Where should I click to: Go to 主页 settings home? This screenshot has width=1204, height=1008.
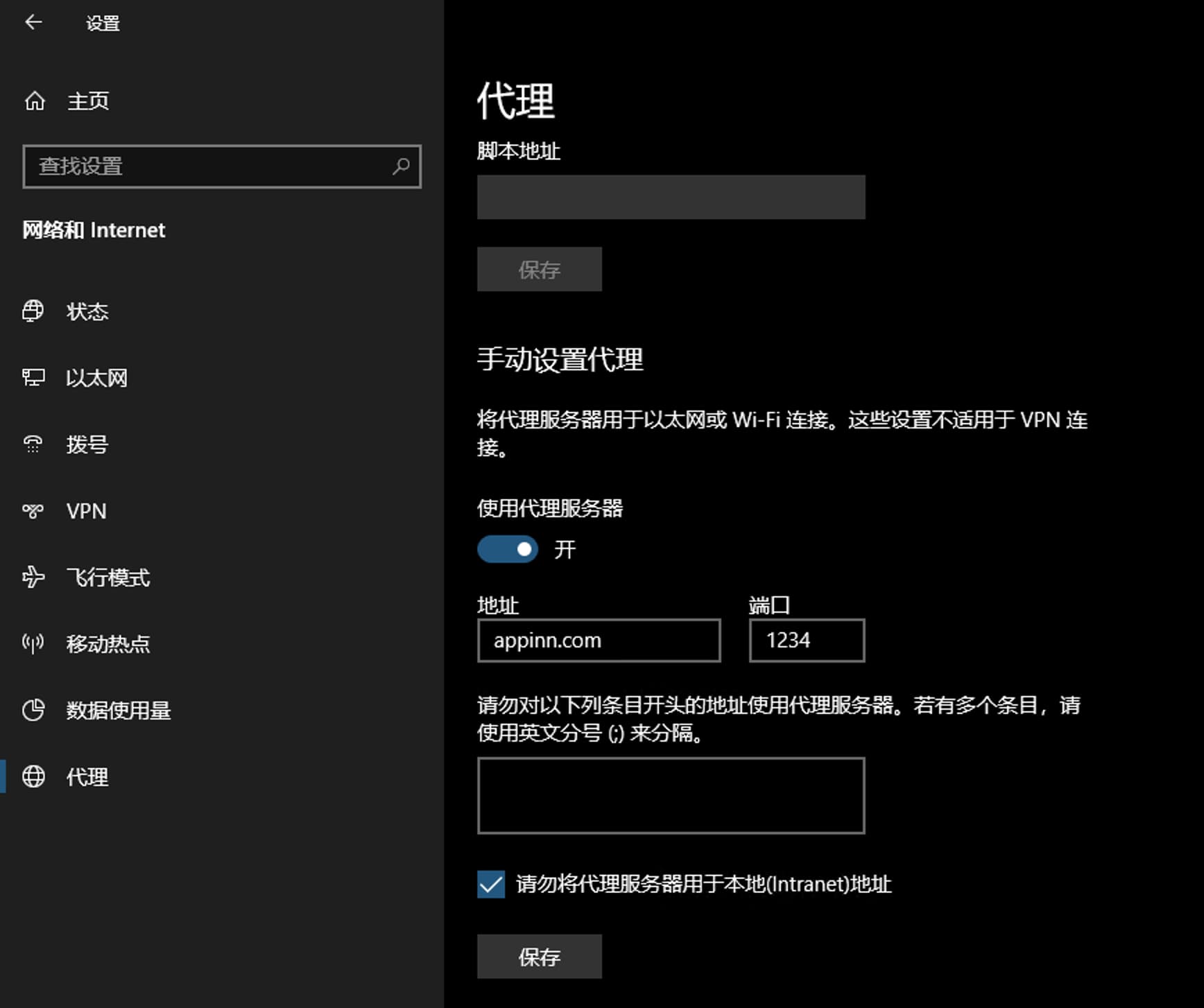click(x=222, y=101)
